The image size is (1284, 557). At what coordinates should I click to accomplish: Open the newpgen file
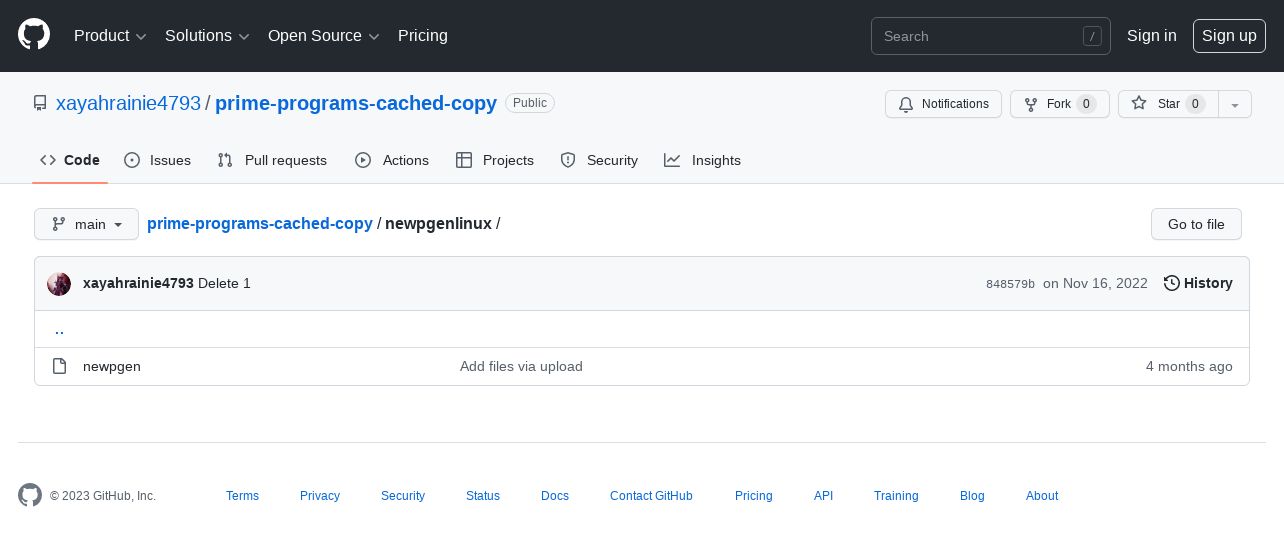[112, 366]
